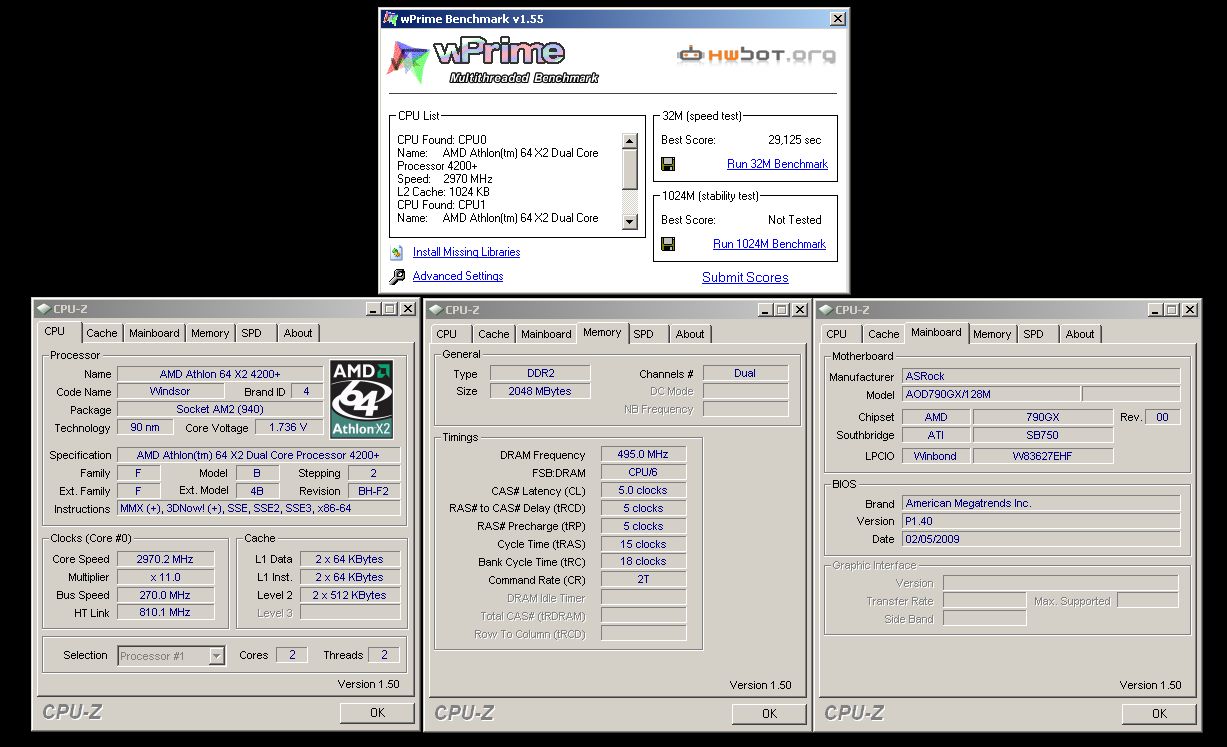Select Memory tab in Mainboard window
The image size is (1227, 747).
[992, 334]
